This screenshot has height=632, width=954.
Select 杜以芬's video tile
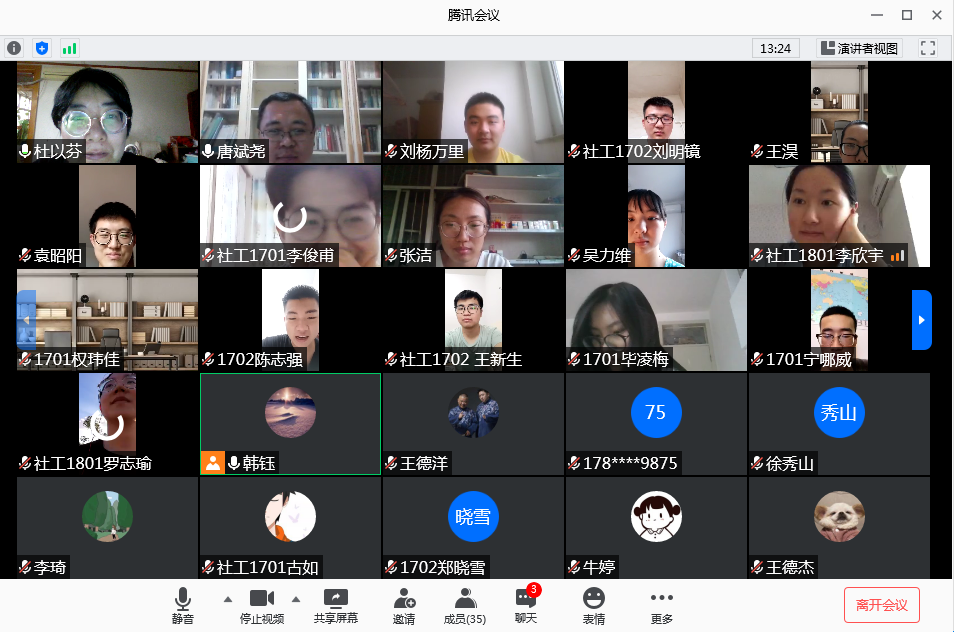click(108, 111)
